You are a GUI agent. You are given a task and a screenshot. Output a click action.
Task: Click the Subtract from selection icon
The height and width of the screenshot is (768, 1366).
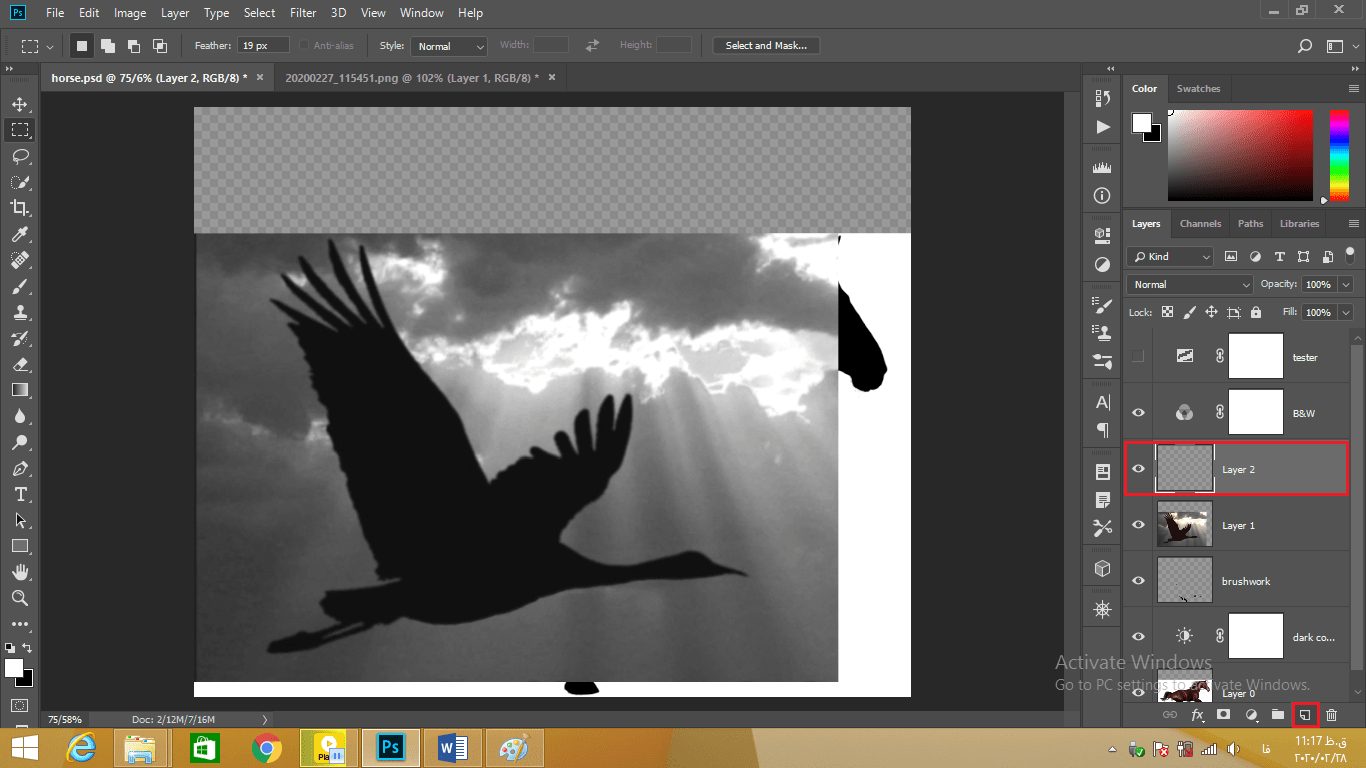[134, 46]
